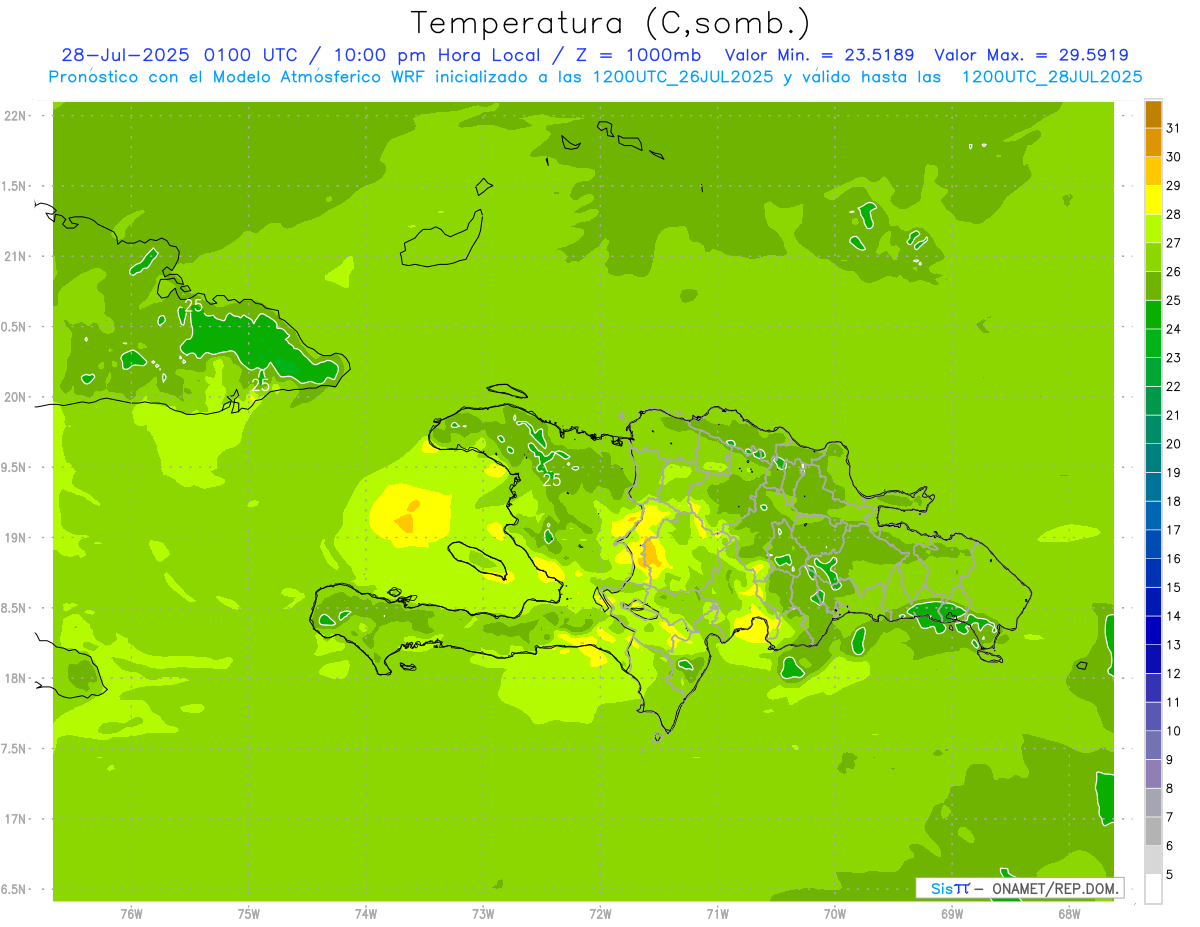Select the "Valor Min. = 23.5189" readout
Image resolution: width=1200 pixels, height=927 pixels.
coord(819,55)
